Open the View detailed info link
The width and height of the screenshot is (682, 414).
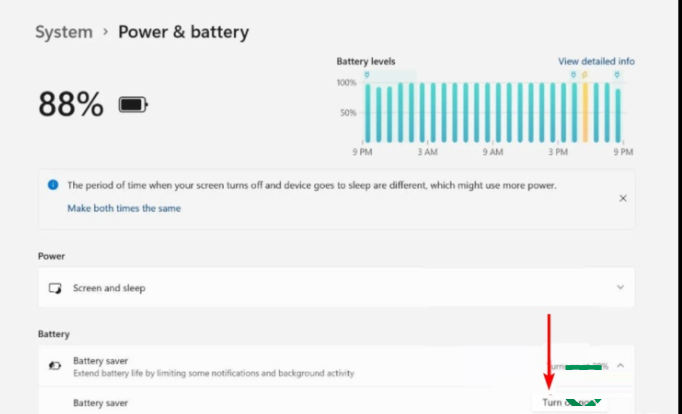click(x=596, y=61)
